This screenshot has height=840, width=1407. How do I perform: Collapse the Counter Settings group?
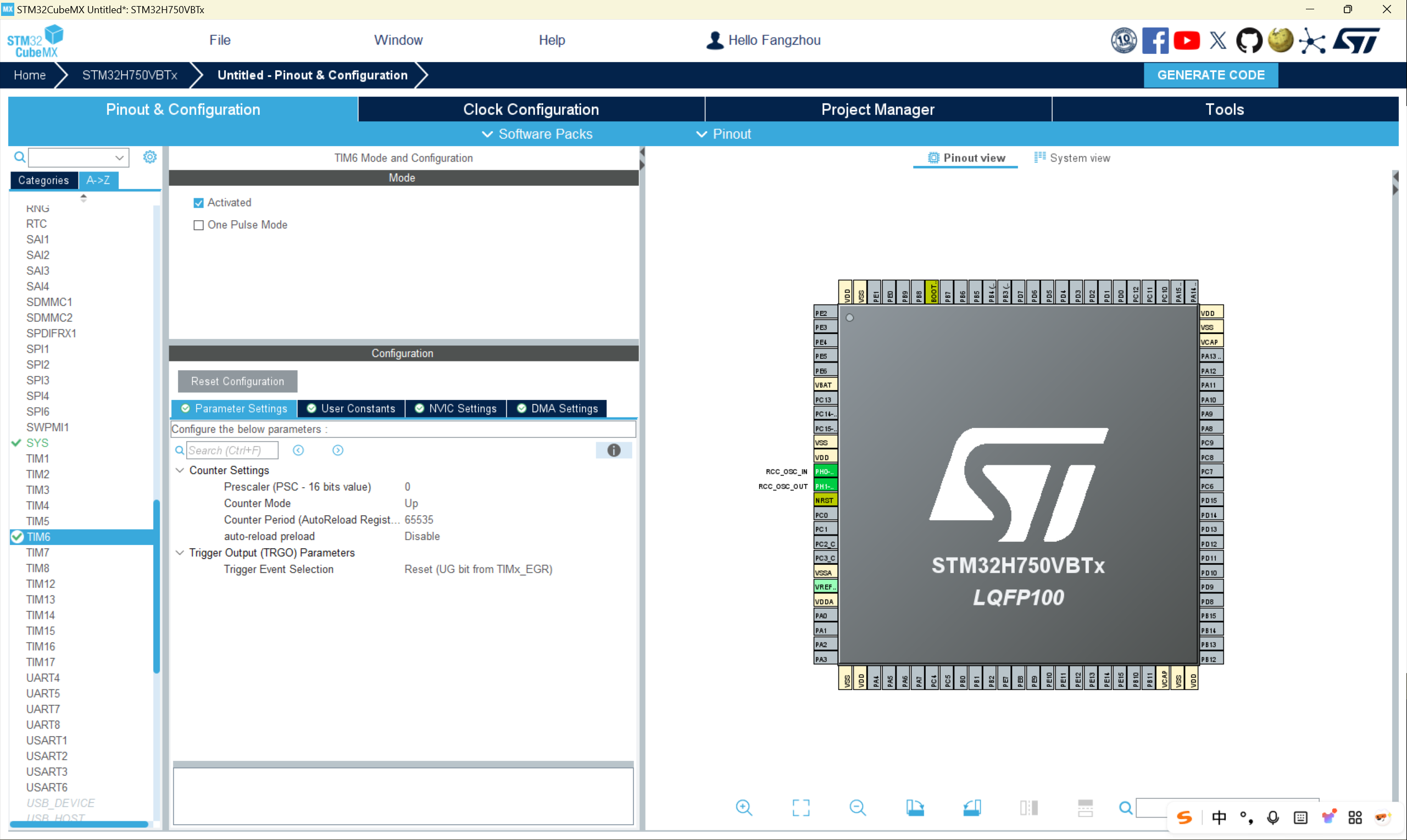(180, 470)
